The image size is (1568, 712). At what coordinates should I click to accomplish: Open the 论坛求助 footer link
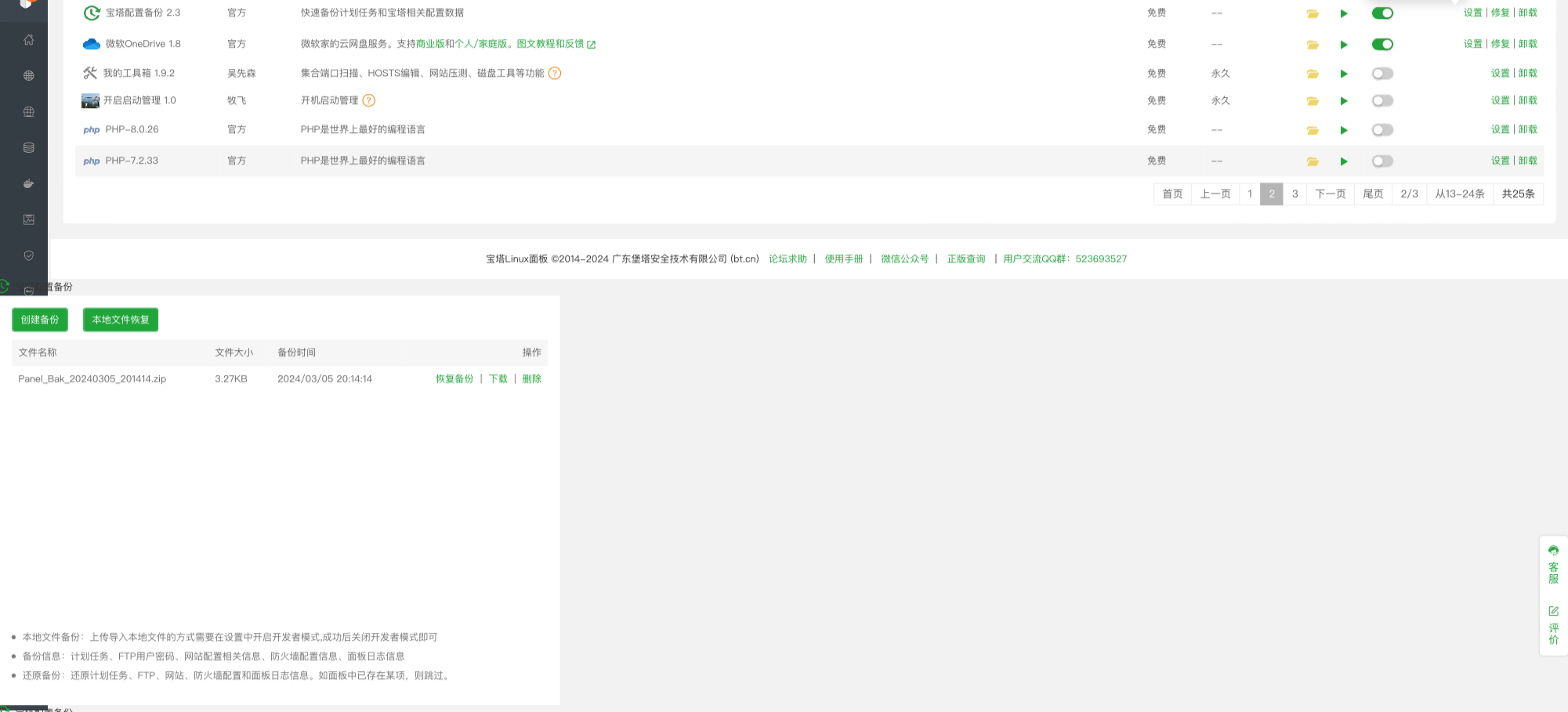point(788,259)
